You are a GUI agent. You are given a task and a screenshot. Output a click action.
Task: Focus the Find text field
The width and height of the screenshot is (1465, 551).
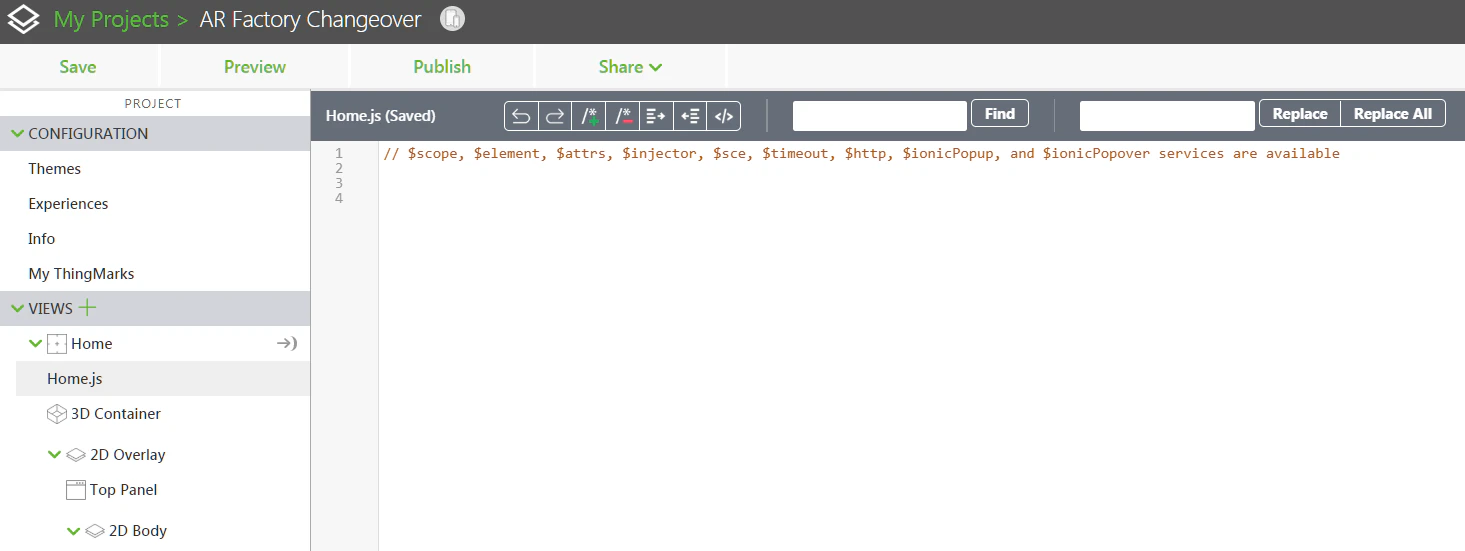[x=880, y=116]
